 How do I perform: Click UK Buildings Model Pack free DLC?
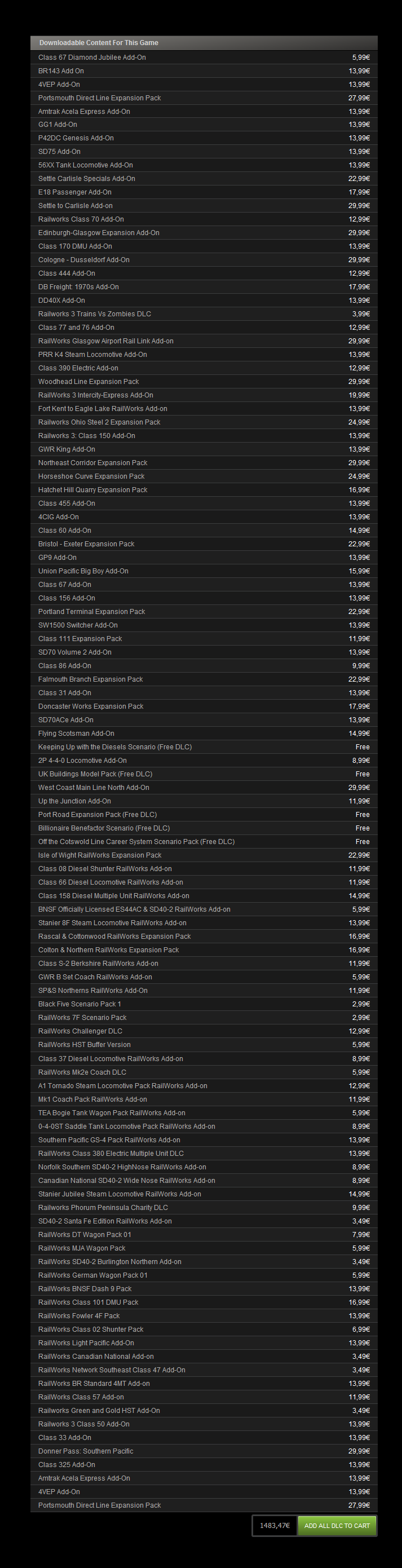(204, 774)
